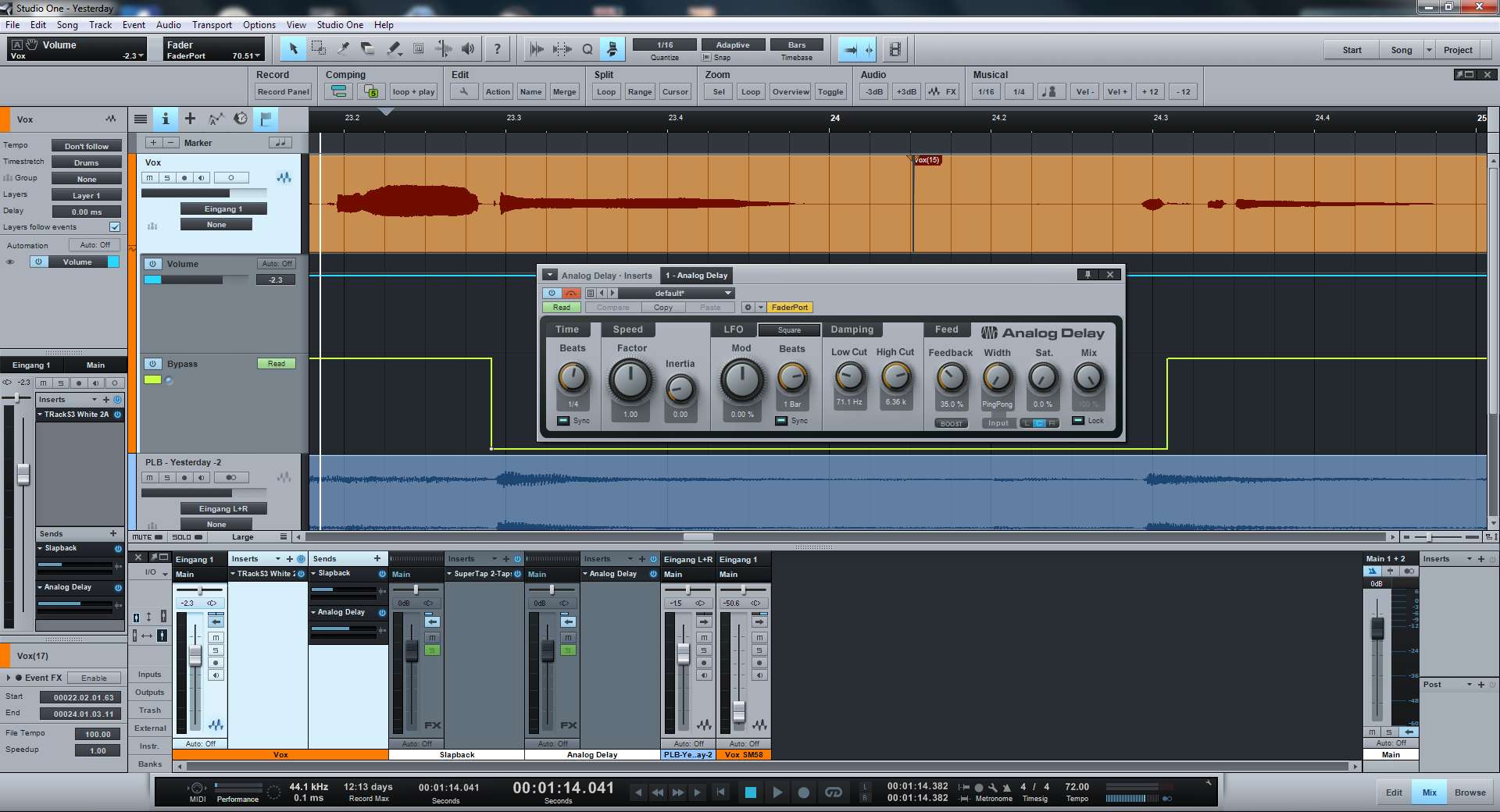Click the Delay 0.00 ms field
This screenshot has height=812, width=1500.
click(87, 212)
